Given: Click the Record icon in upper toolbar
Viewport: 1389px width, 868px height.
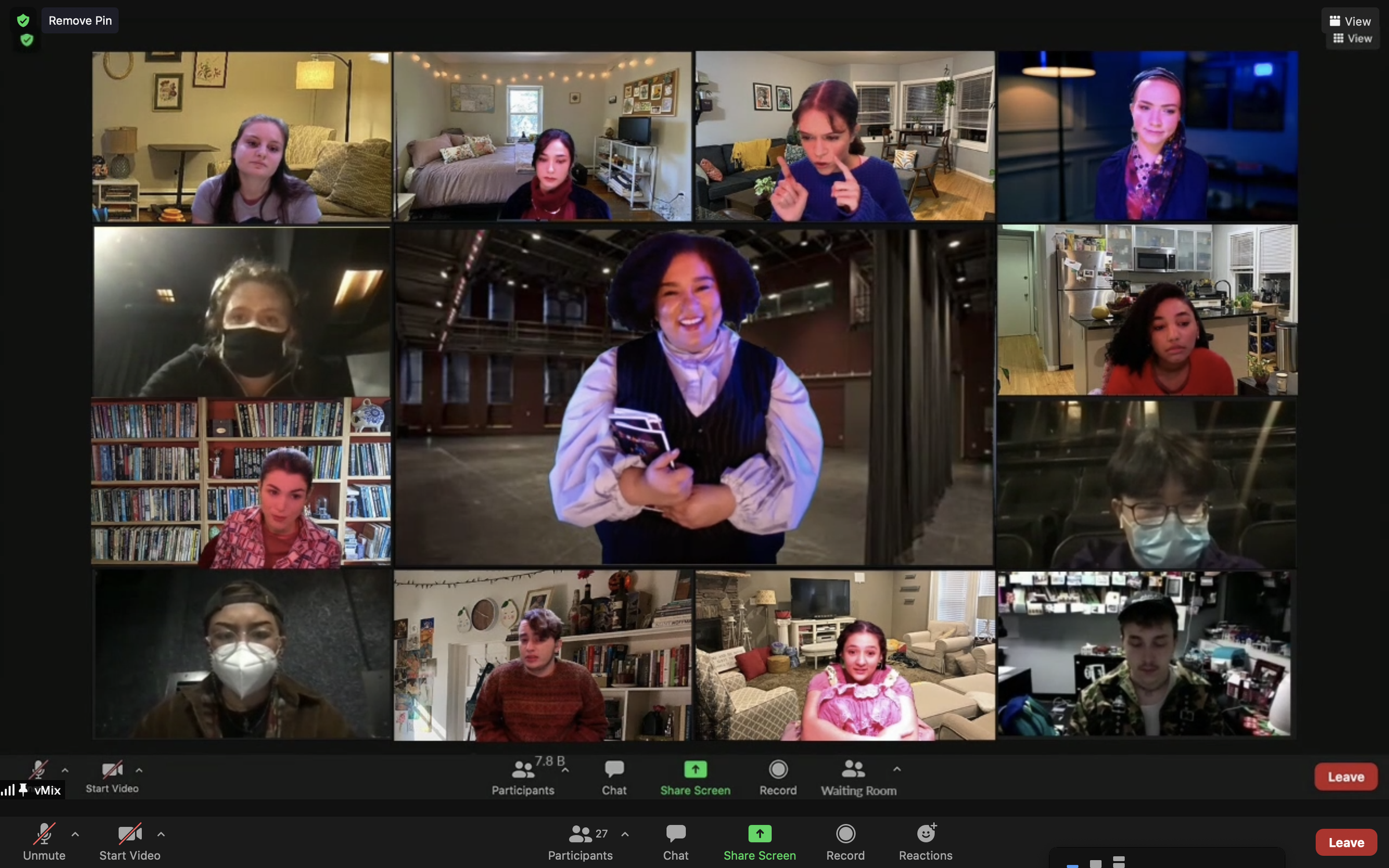Looking at the screenshot, I should 778,769.
